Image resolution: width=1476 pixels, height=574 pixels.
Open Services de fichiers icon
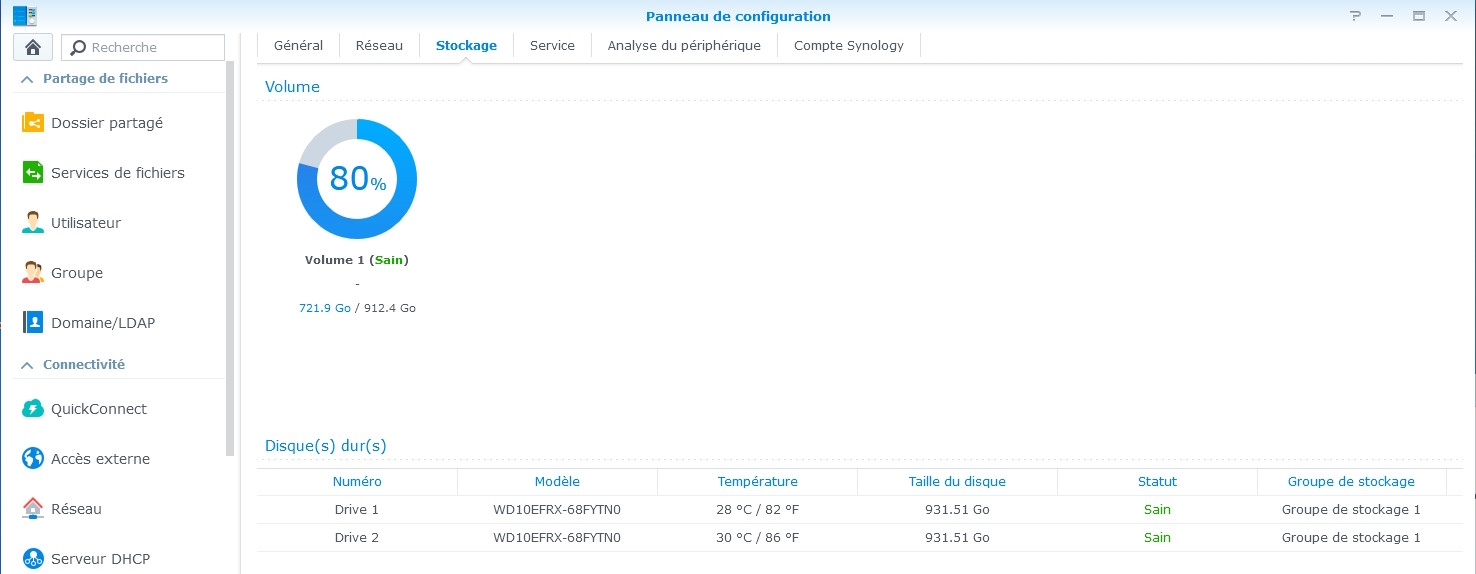pyautogui.click(x=33, y=173)
